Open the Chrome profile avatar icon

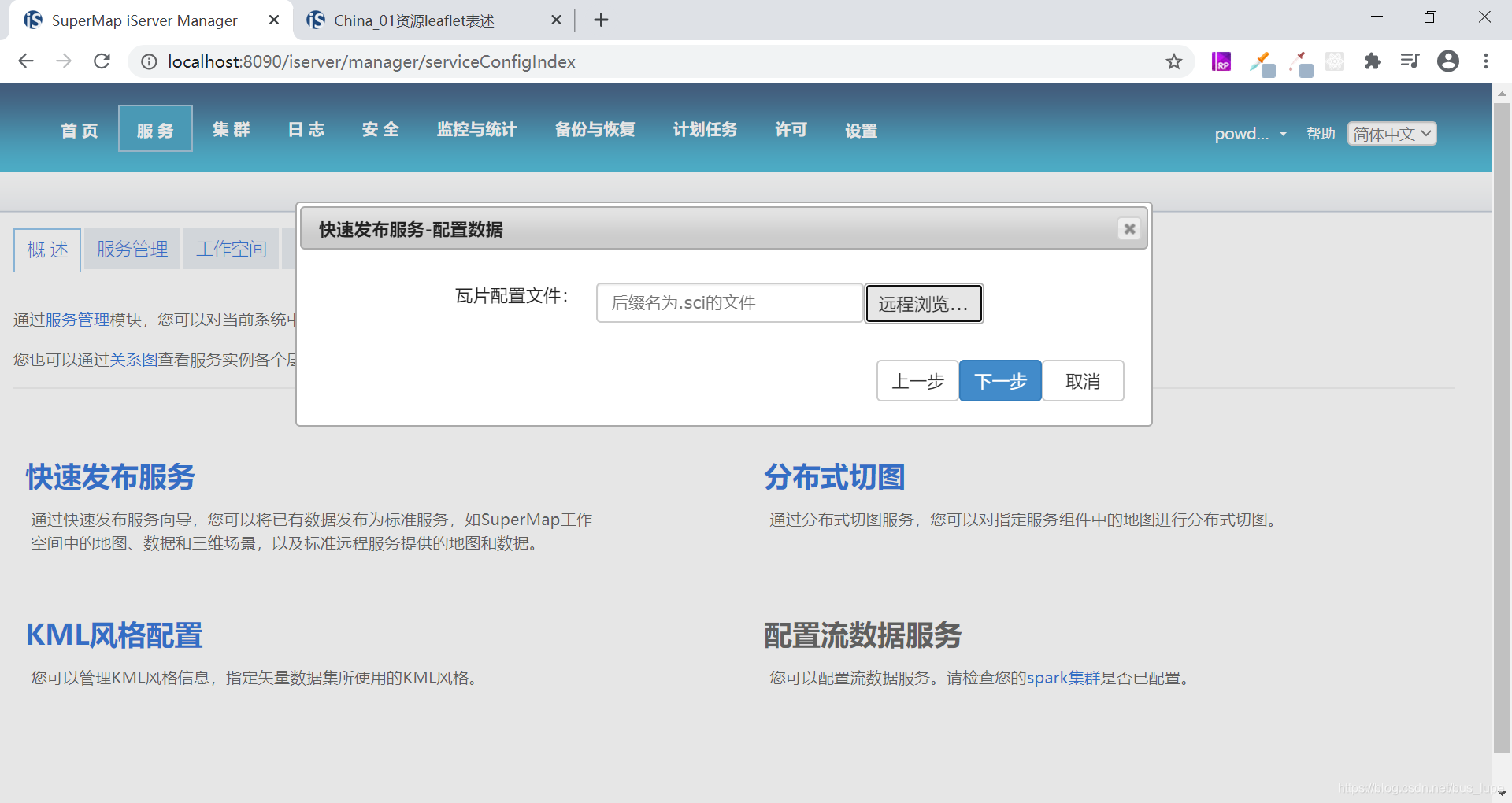tap(1448, 61)
